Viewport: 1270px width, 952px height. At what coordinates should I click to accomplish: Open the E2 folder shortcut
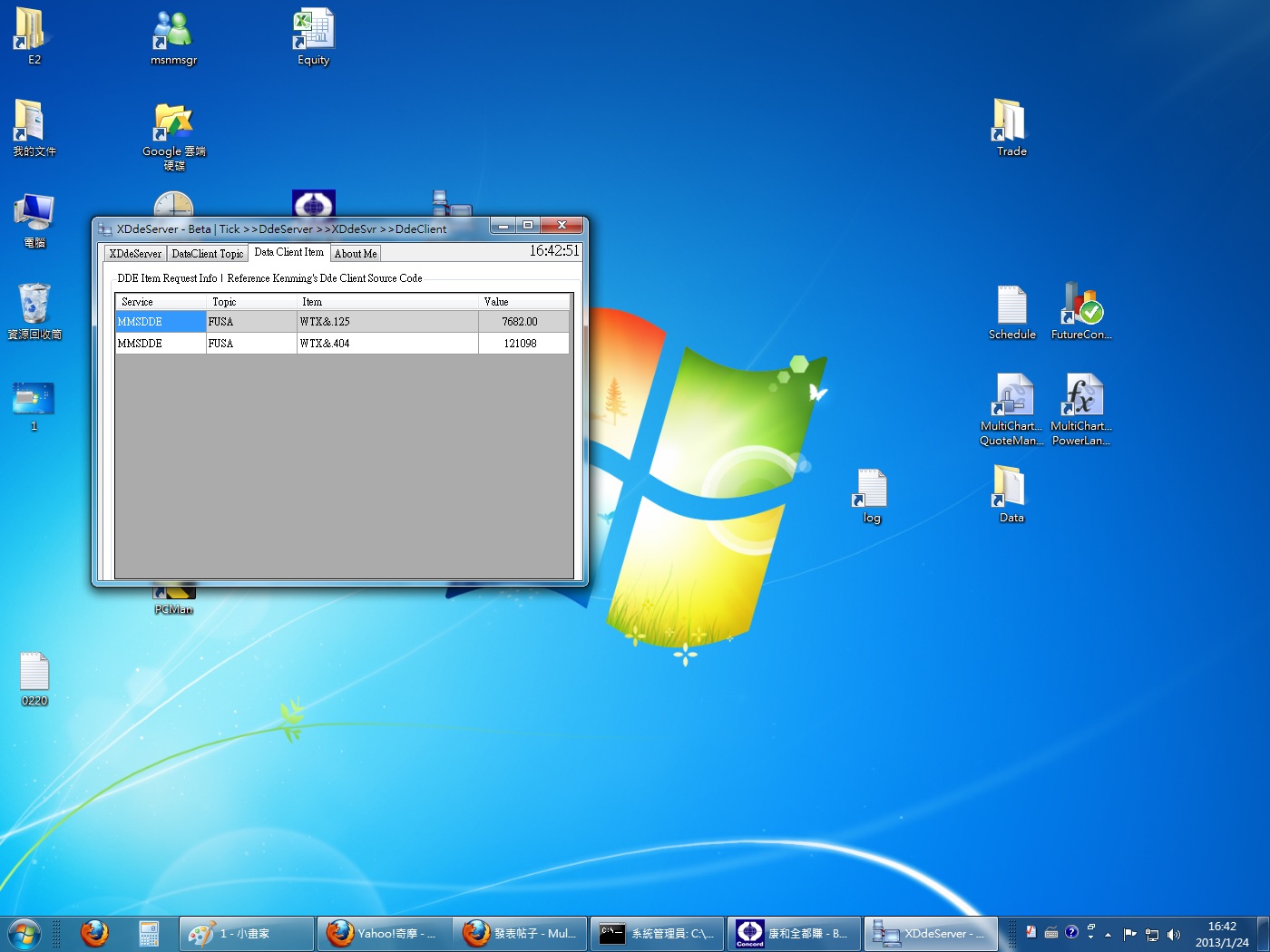pyautogui.click(x=33, y=36)
